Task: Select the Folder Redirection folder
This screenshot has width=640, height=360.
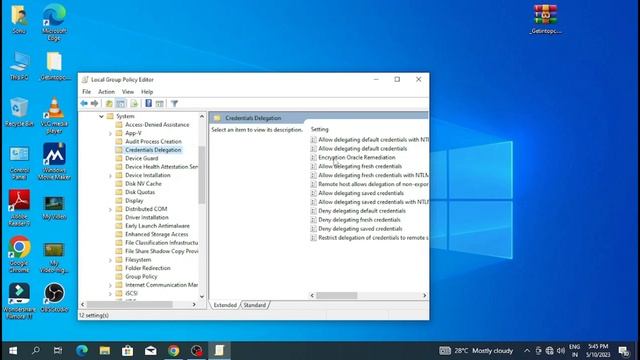Action: coord(148,268)
